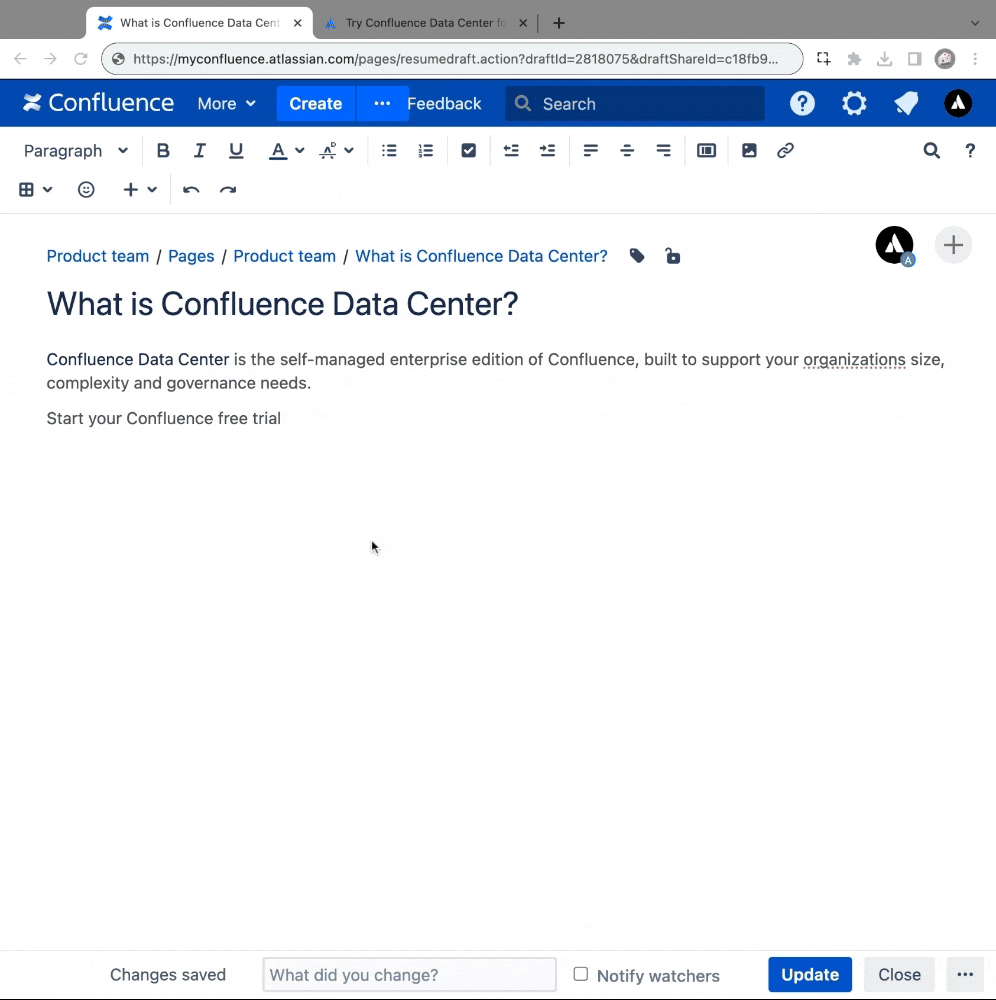Invite people with the plus button
The image size is (996, 1000).
tap(953, 245)
